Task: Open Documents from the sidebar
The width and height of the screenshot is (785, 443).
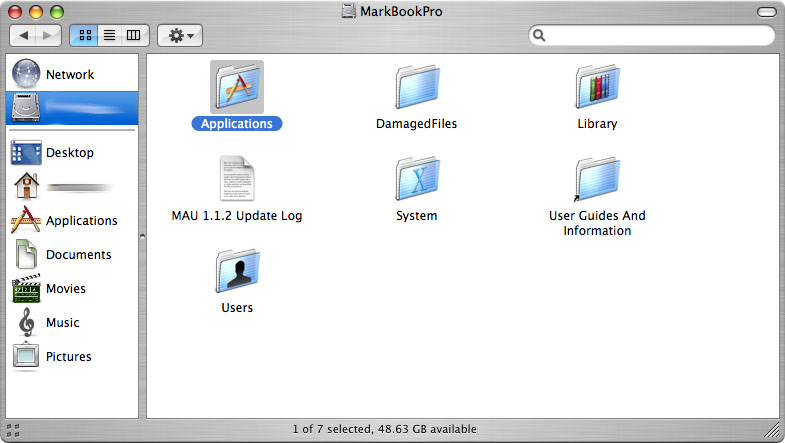Action: point(72,254)
